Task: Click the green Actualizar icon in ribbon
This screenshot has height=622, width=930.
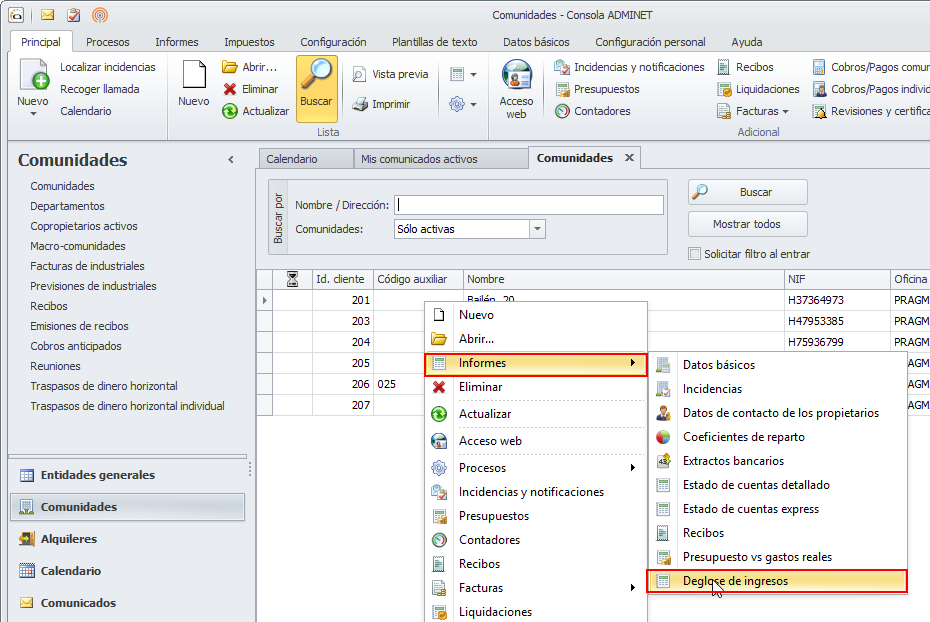Action: [230, 111]
